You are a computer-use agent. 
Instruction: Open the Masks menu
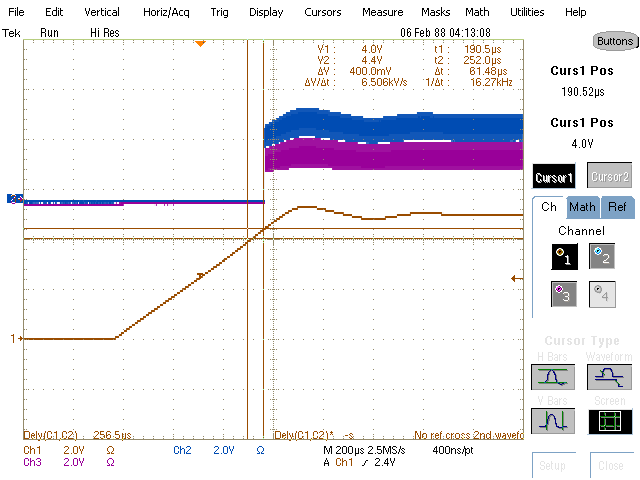pos(436,12)
